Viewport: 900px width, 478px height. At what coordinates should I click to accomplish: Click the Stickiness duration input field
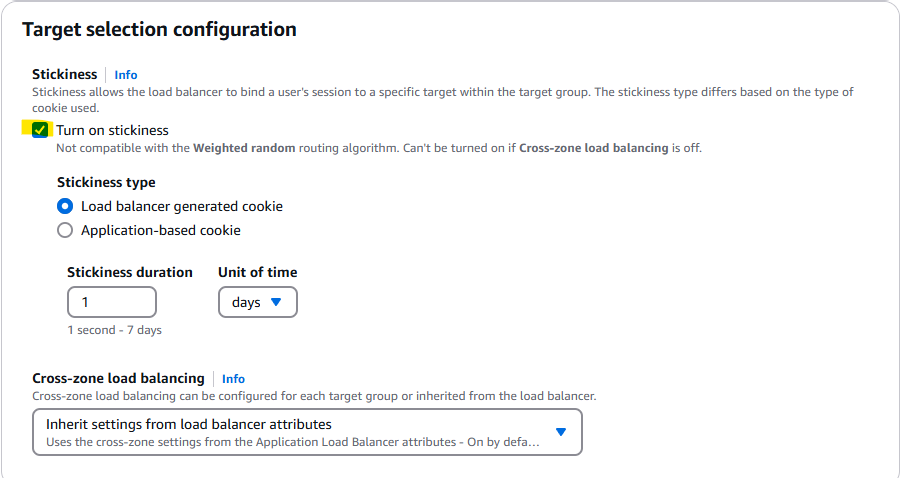tap(111, 302)
